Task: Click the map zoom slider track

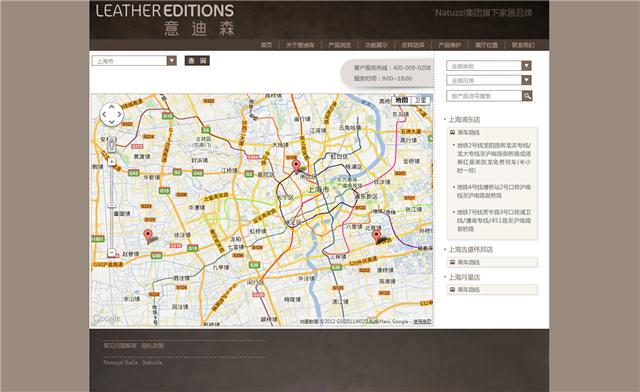Action: point(111,207)
